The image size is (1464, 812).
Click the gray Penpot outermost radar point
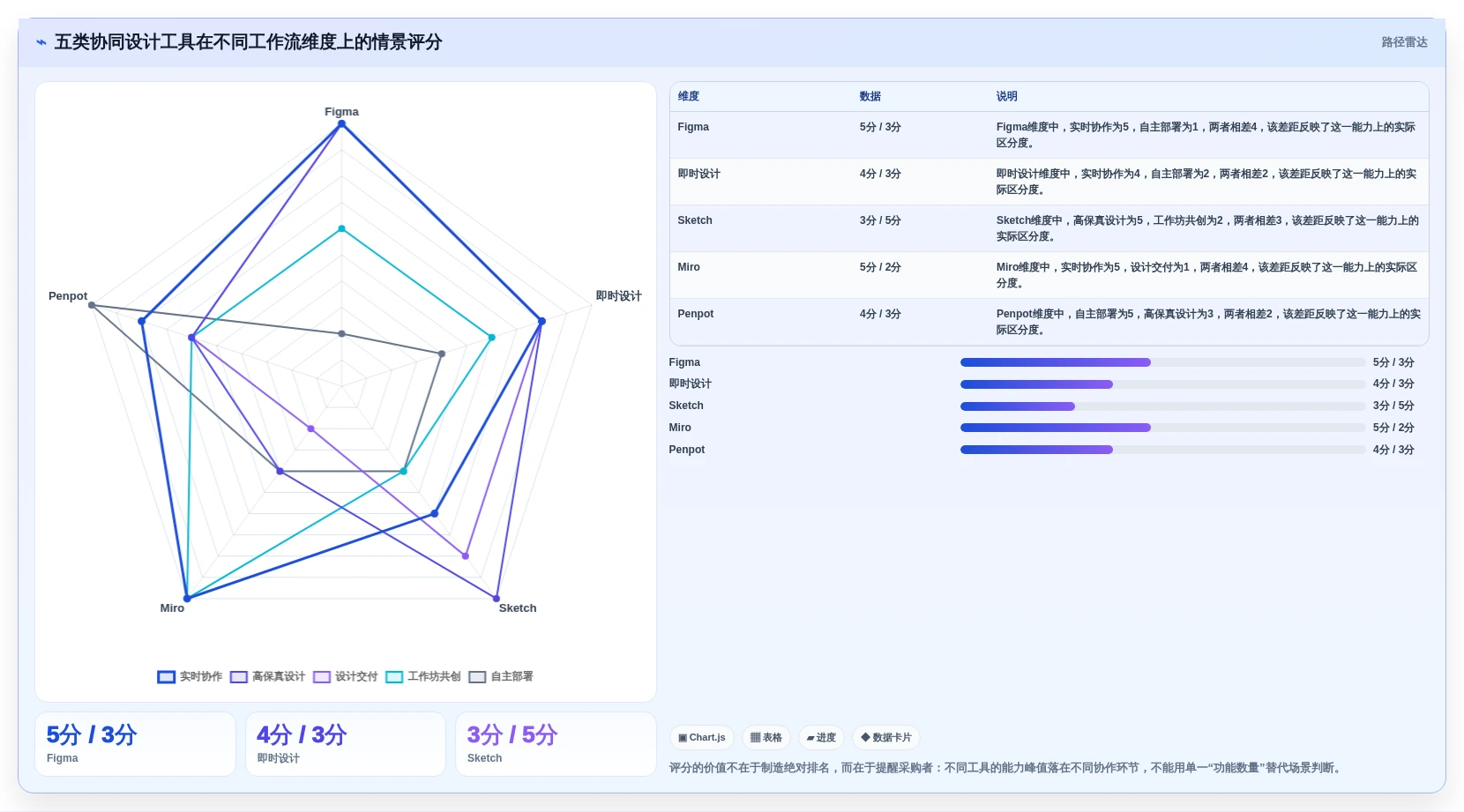92,305
